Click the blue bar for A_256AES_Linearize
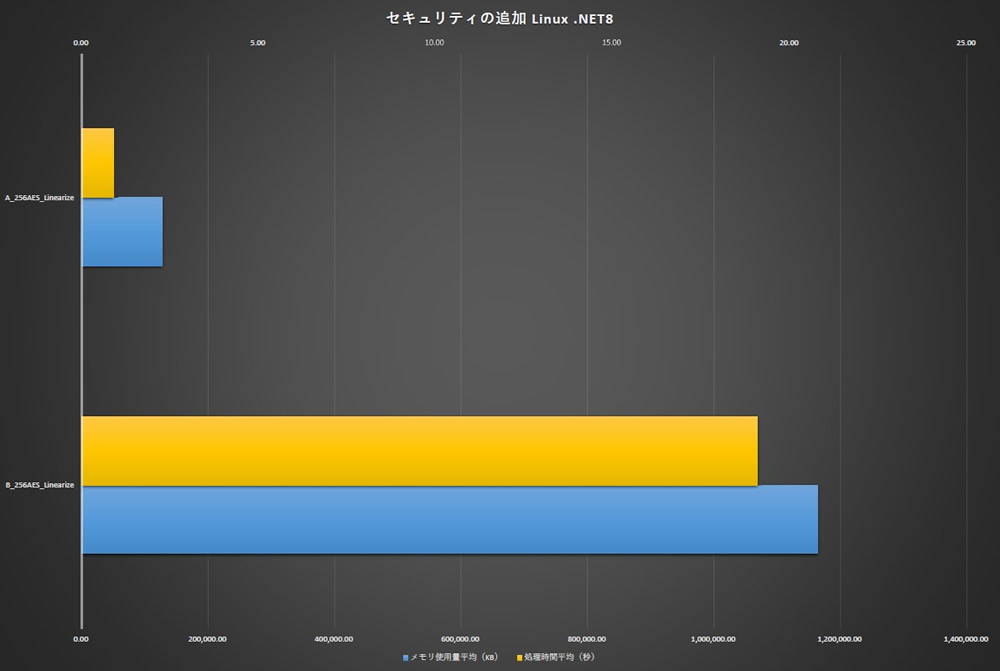The height and width of the screenshot is (671, 1000). [121, 232]
